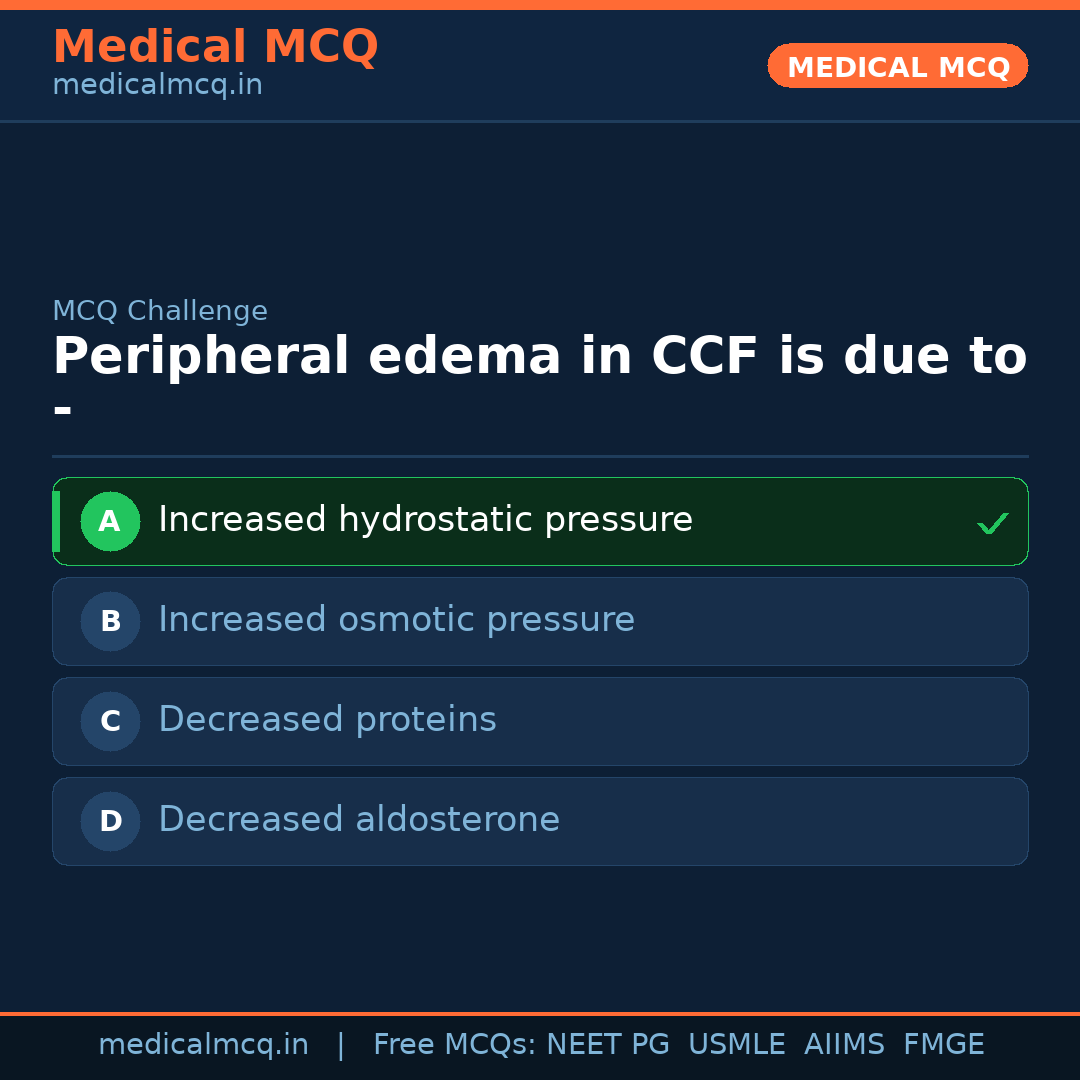Click the C option circle

[x=110, y=721]
